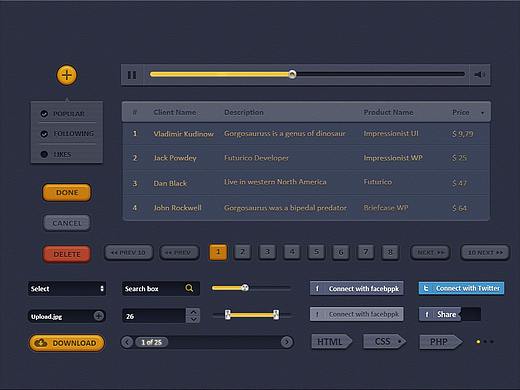Click the Search box input field

[x=161, y=289]
